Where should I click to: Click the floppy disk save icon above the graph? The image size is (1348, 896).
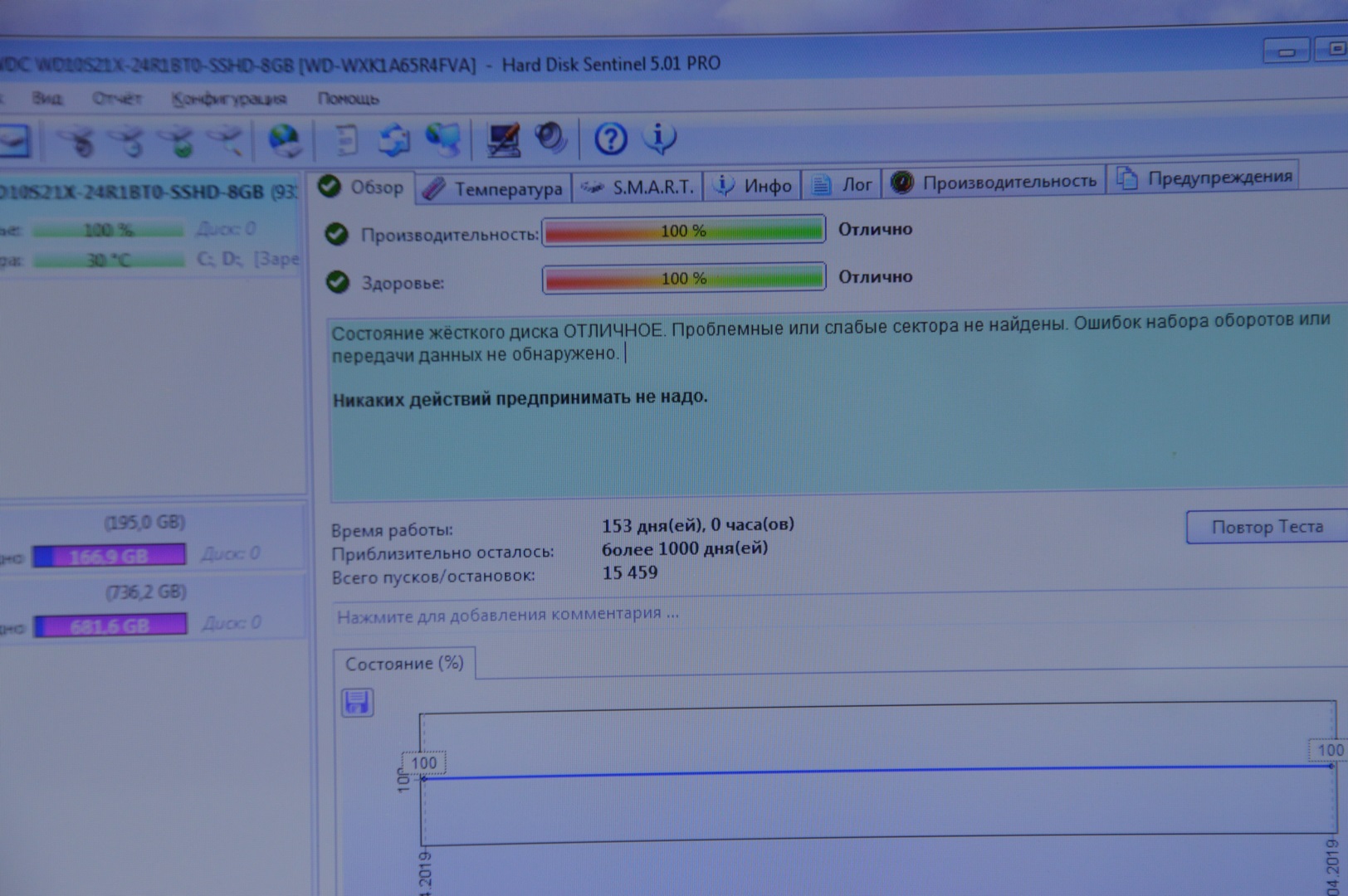[x=357, y=703]
